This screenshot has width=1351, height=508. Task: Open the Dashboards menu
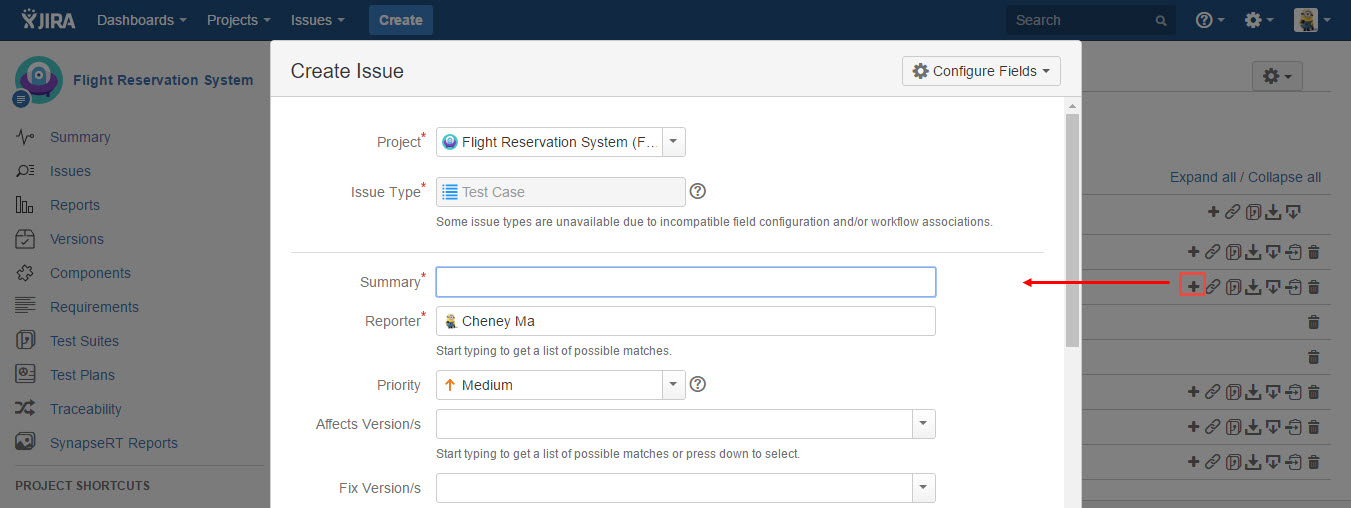tap(141, 20)
